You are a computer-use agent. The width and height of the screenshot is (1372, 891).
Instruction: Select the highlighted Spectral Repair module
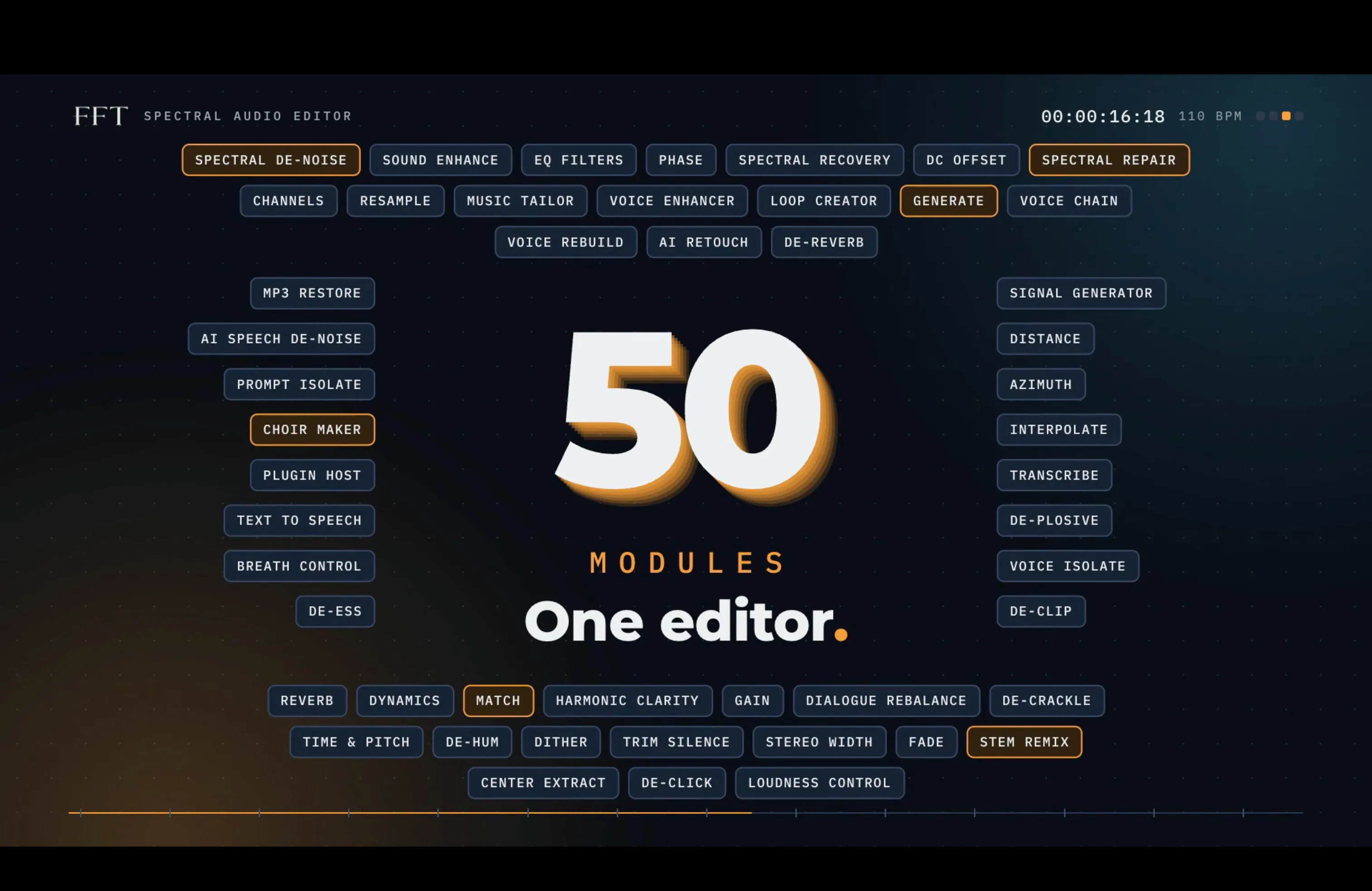pyautogui.click(x=1109, y=160)
